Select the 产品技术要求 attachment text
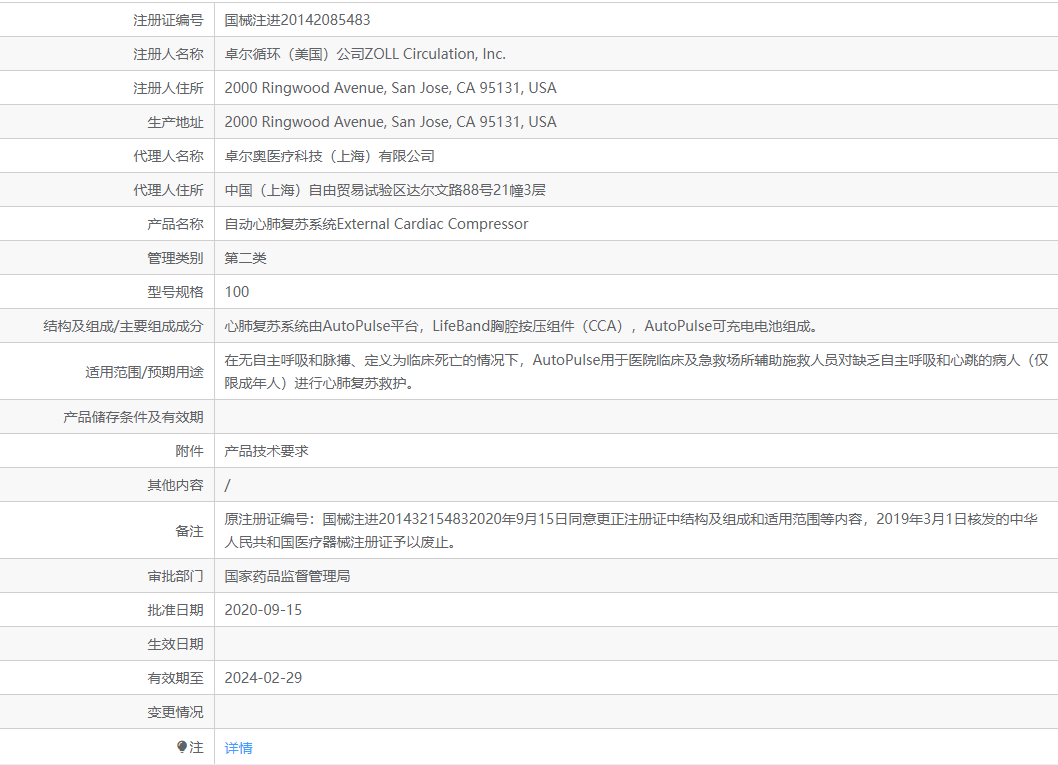 (267, 451)
